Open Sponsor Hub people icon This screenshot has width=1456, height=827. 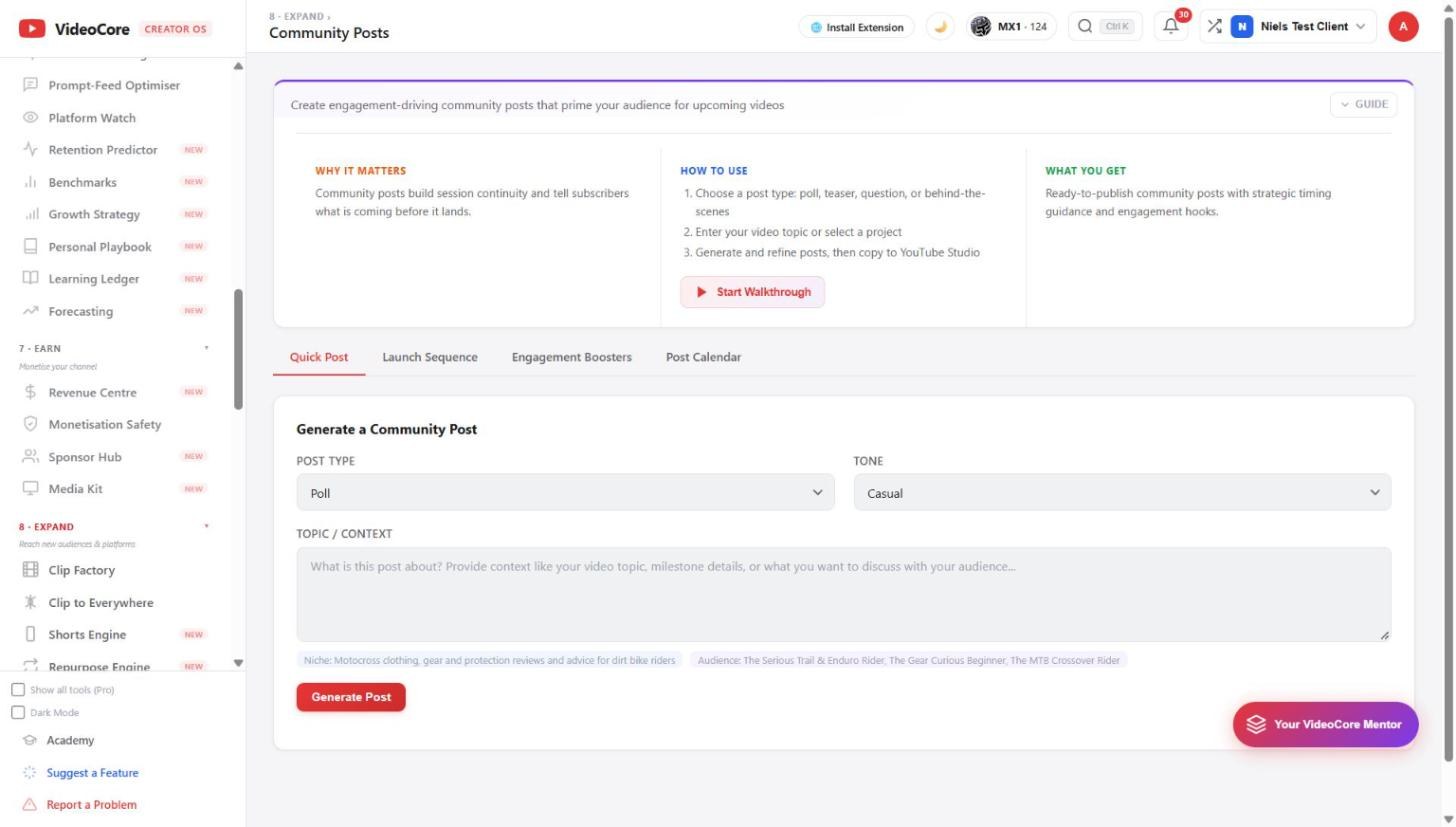(x=30, y=456)
